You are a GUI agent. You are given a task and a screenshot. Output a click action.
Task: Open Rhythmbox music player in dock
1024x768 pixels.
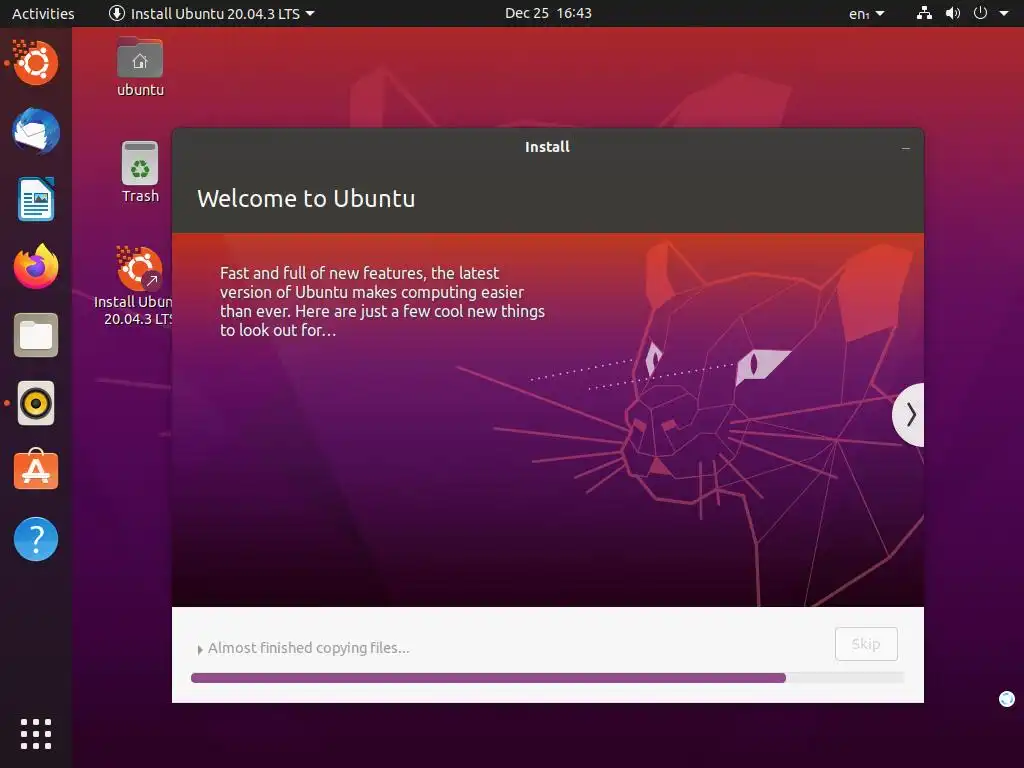36,403
